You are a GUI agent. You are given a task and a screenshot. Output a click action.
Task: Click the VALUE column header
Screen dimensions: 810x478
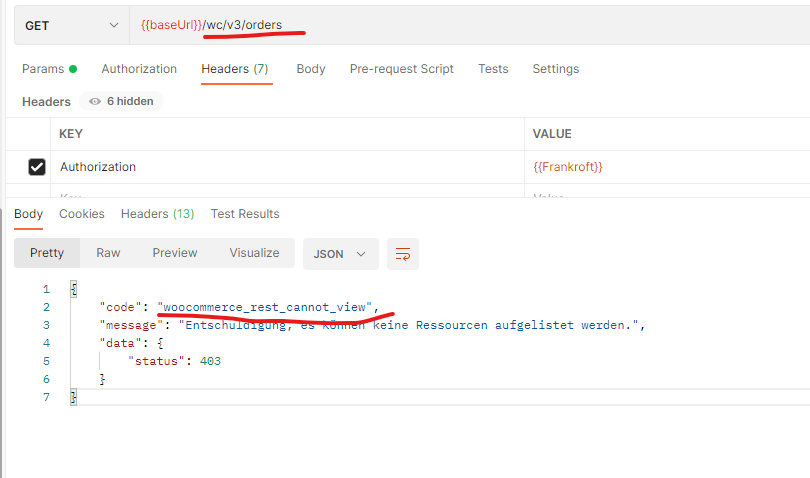click(552, 134)
